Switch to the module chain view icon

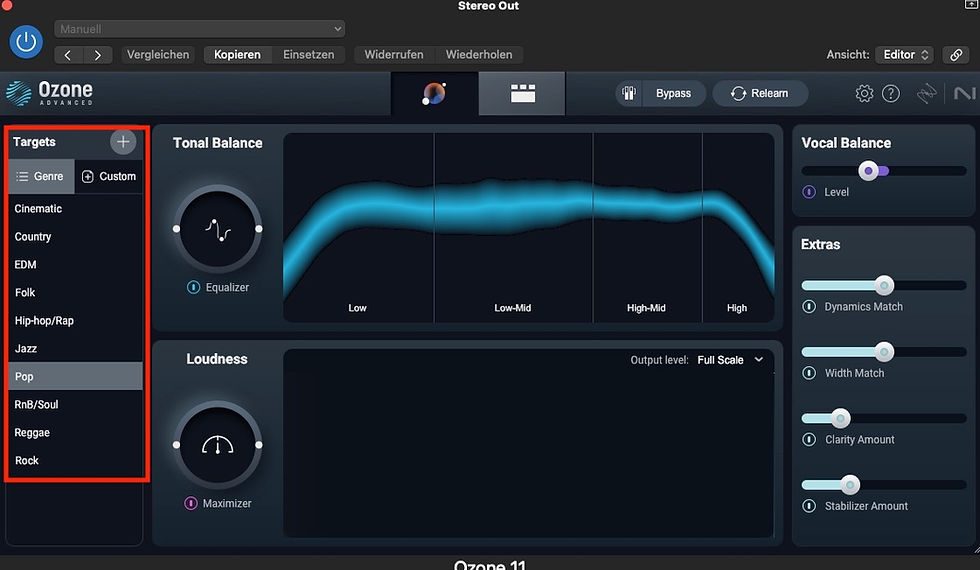(523, 94)
